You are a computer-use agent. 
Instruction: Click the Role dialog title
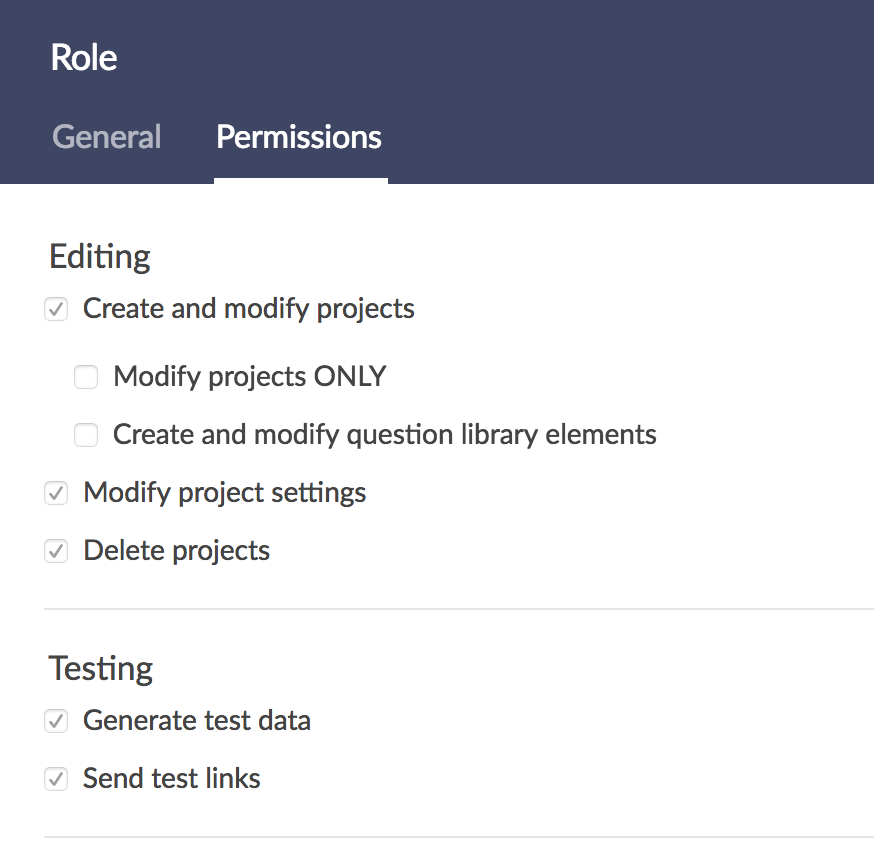click(84, 58)
